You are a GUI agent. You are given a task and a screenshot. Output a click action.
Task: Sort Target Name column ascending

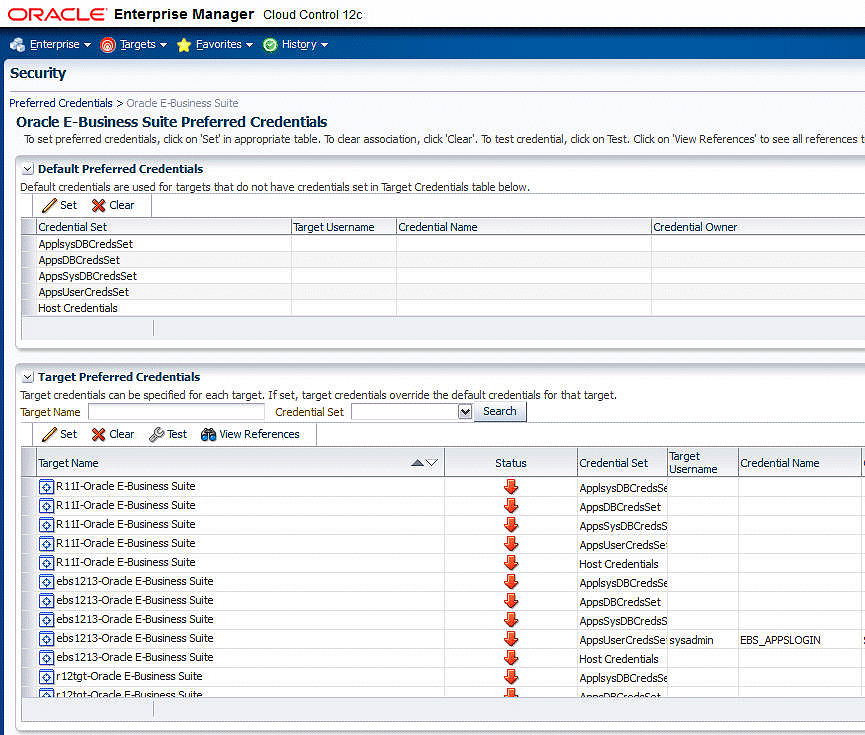(418, 463)
